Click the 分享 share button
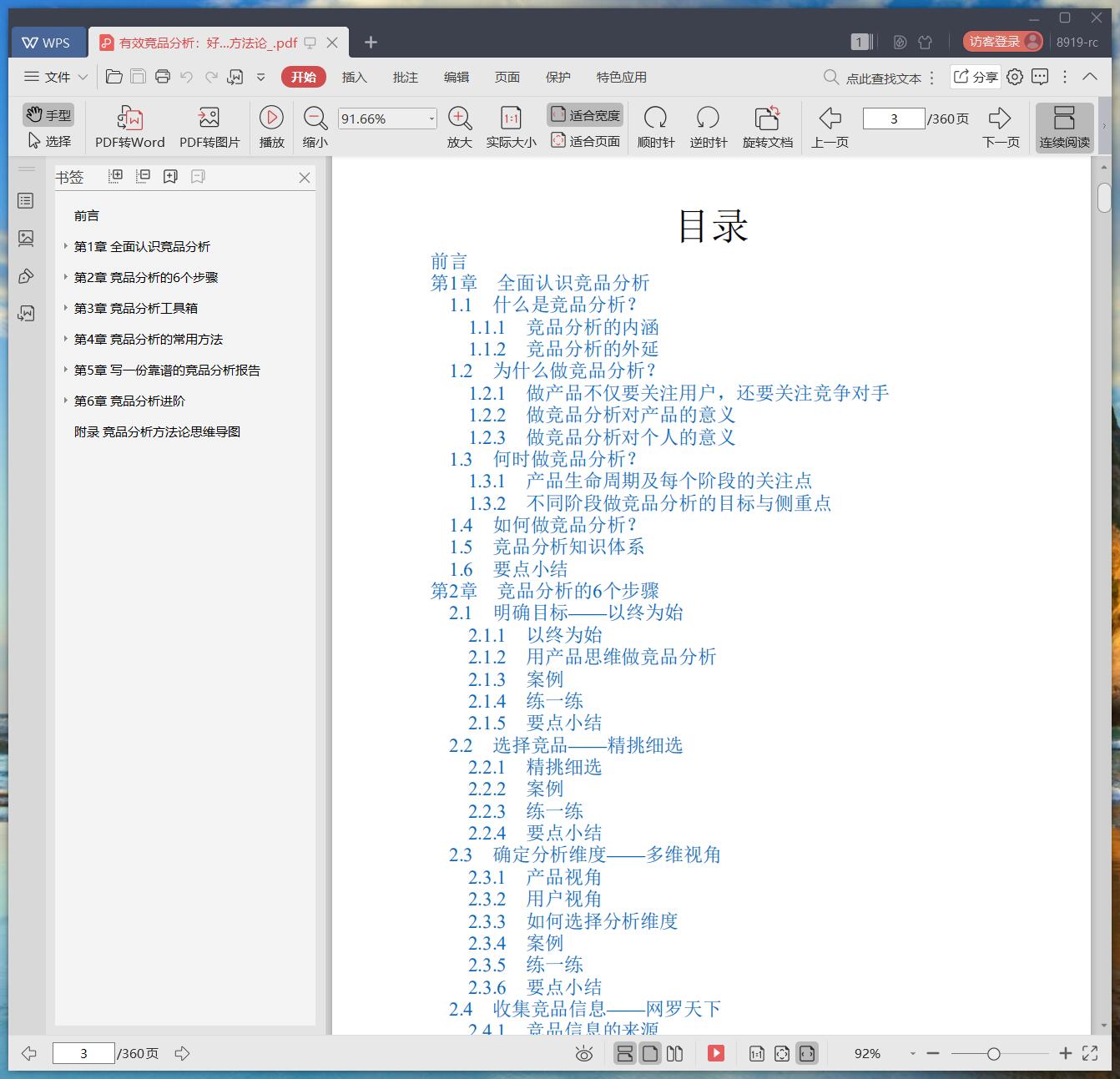Image resolution: width=1120 pixels, height=1079 pixels. pyautogui.click(x=976, y=77)
